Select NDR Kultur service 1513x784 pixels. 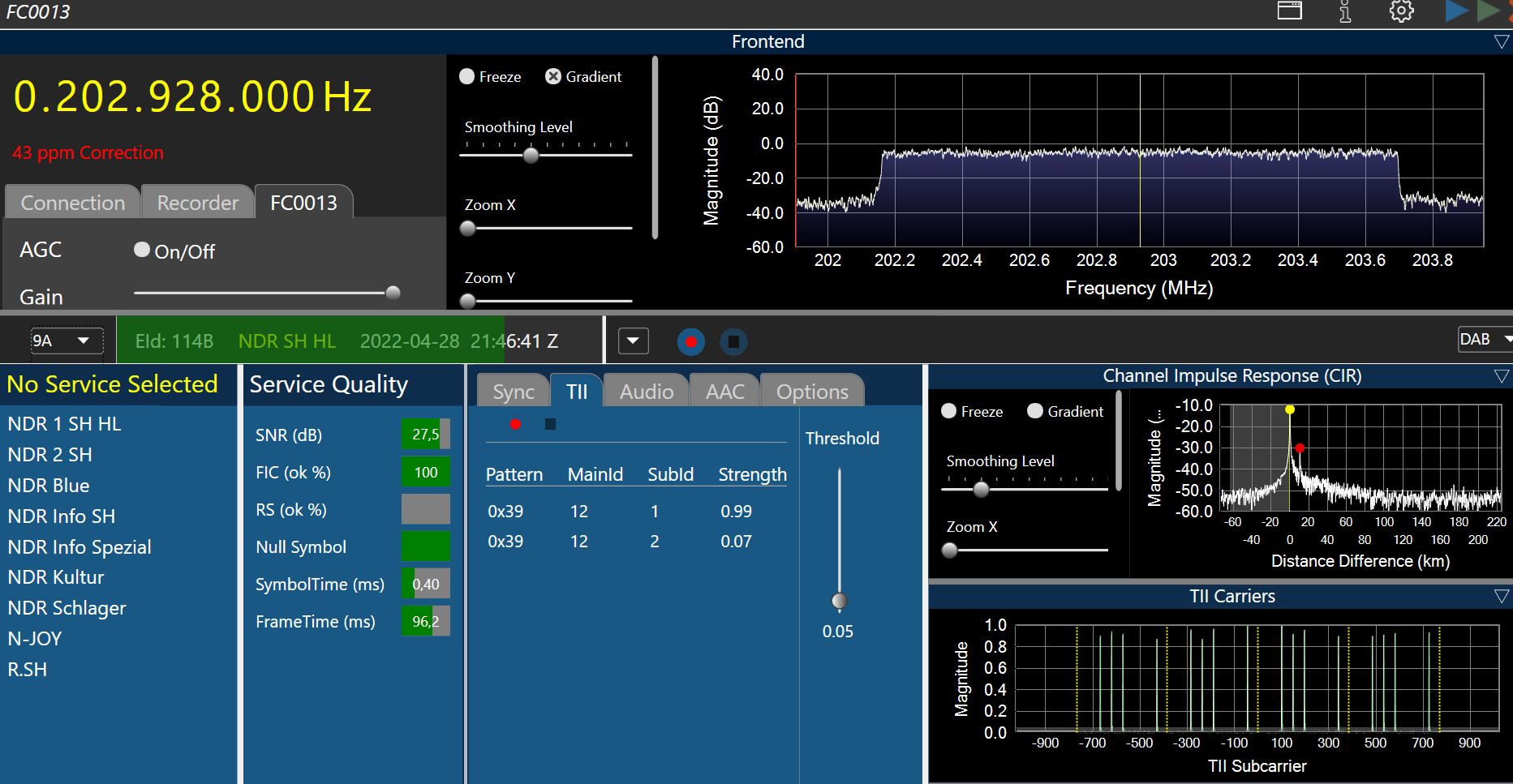[x=56, y=577]
